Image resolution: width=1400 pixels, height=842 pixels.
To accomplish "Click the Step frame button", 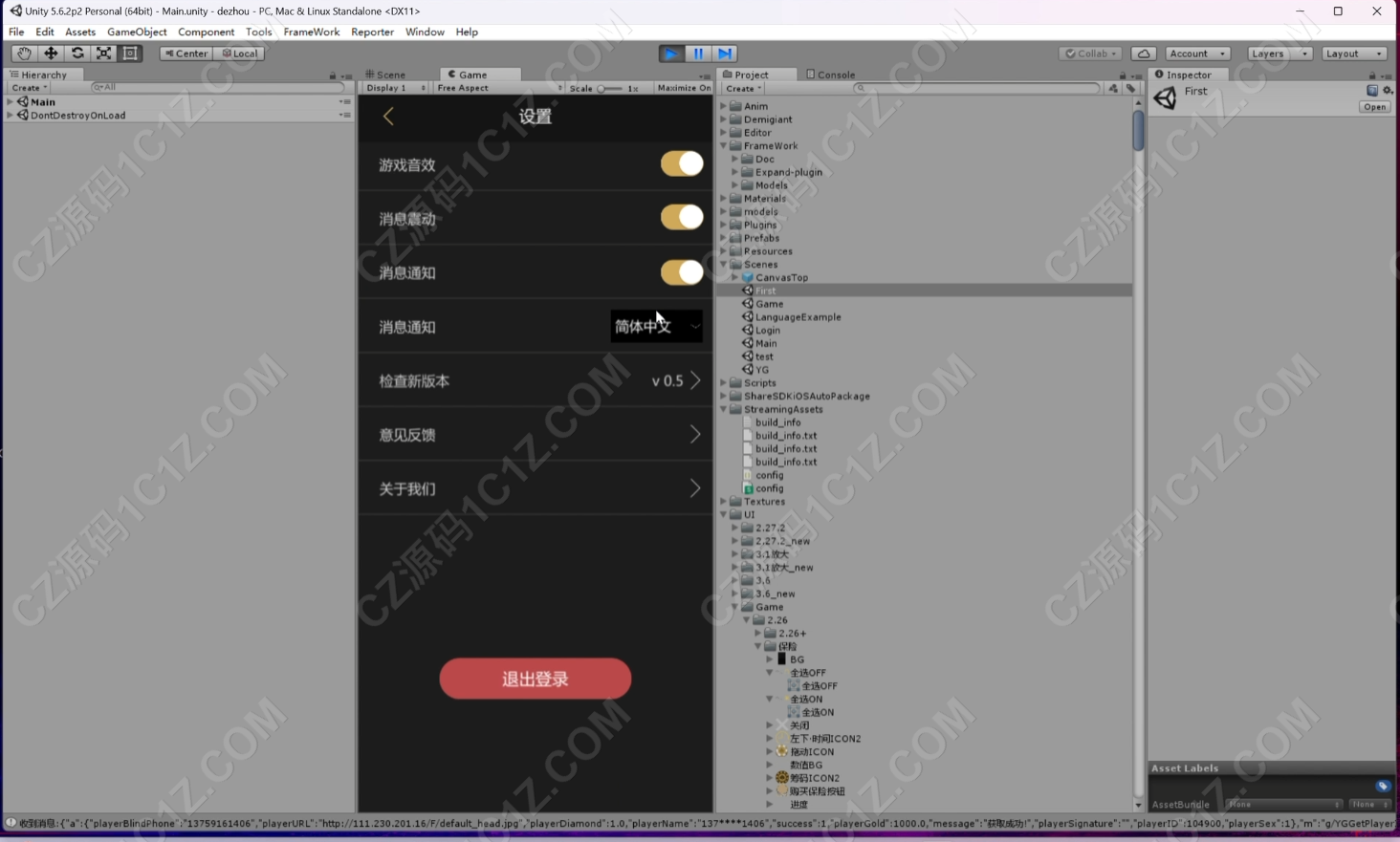I will pyautogui.click(x=725, y=54).
